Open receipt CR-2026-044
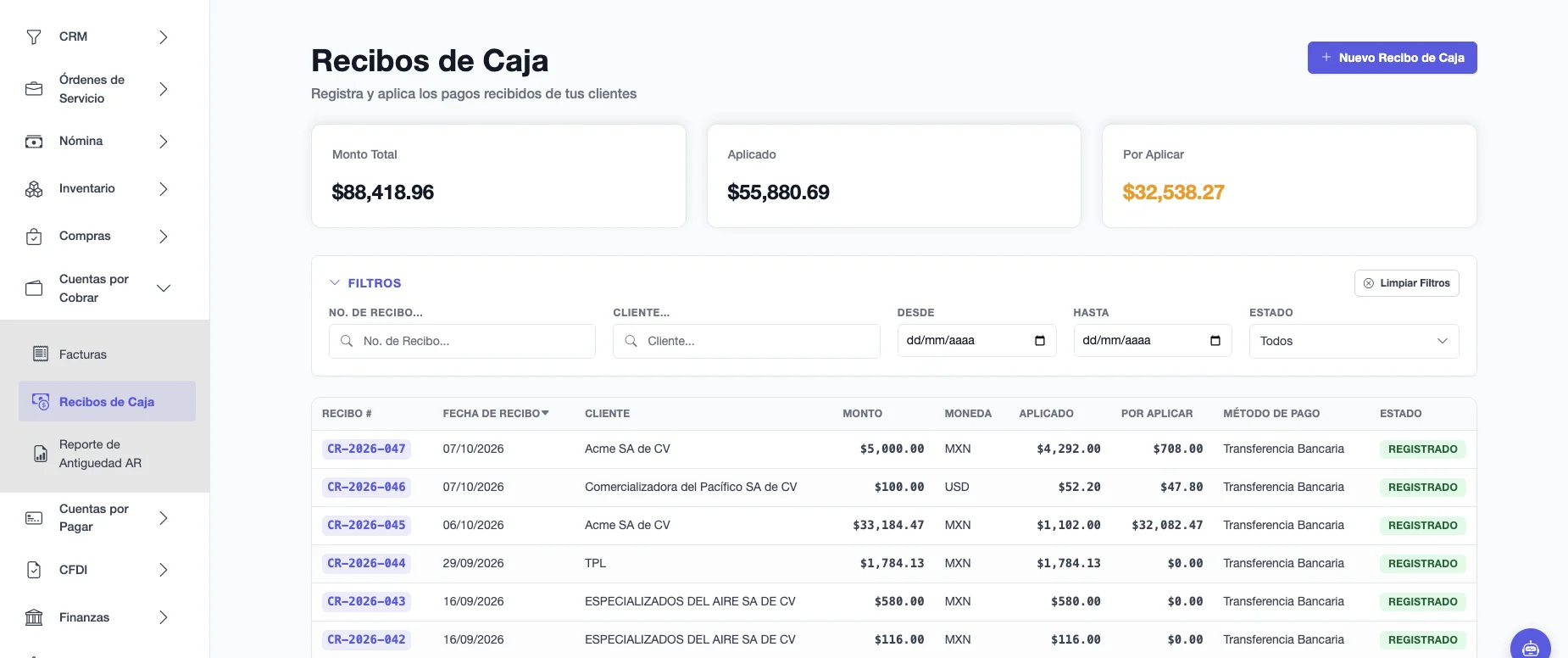1568x658 pixels. point(366,563)
